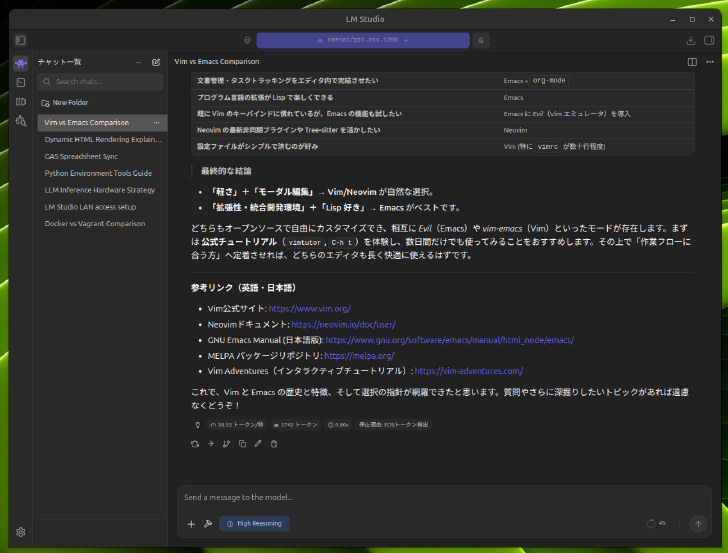The image size is (728, 553).
Task: Open tools and integrations icon in input
Action: coord(208,524)
